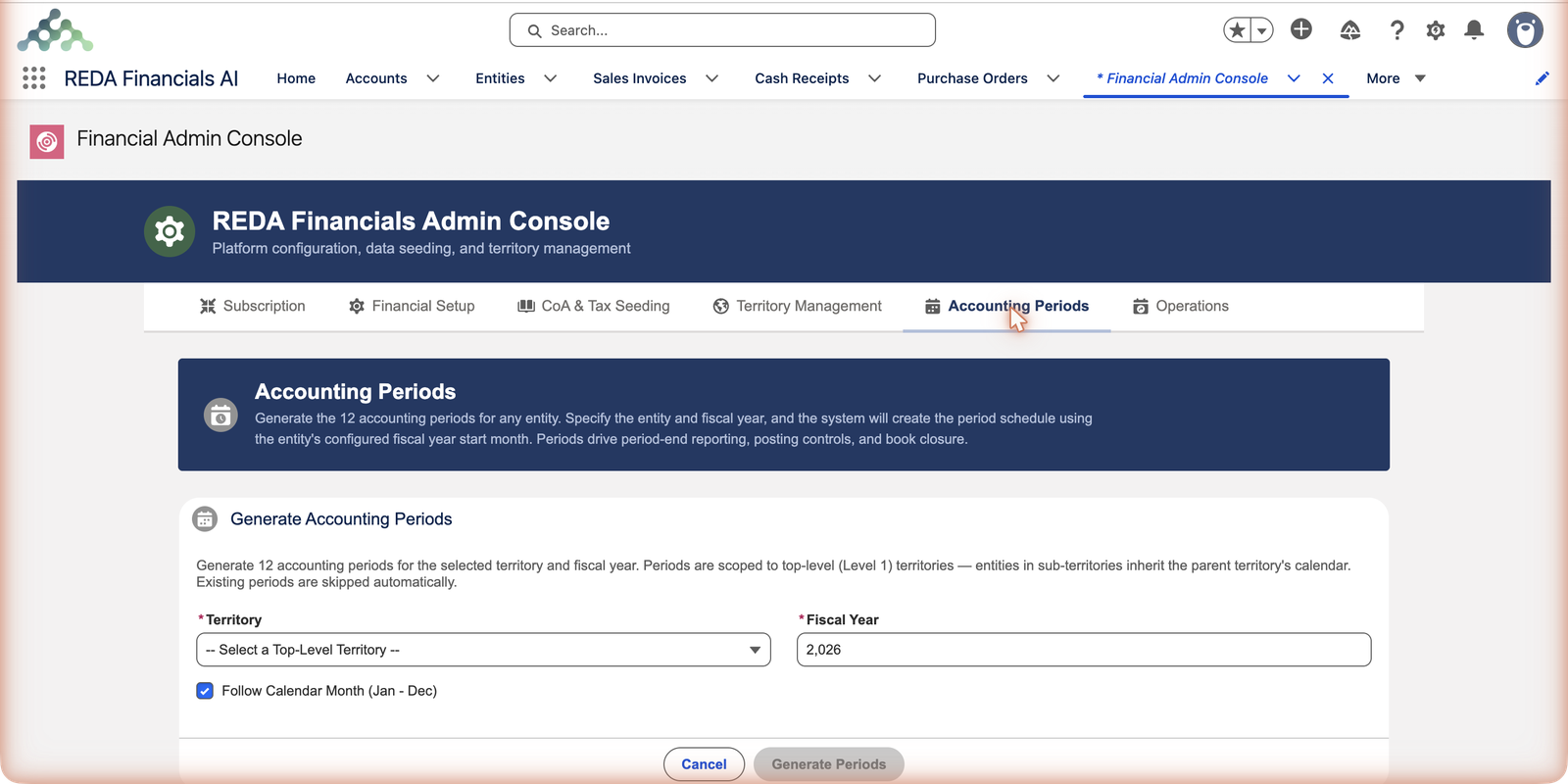The width and height of the screenshot is (1568, 784).
Task: Close the Financial Admin Console tab
Action: click(x=1328, y=78)
